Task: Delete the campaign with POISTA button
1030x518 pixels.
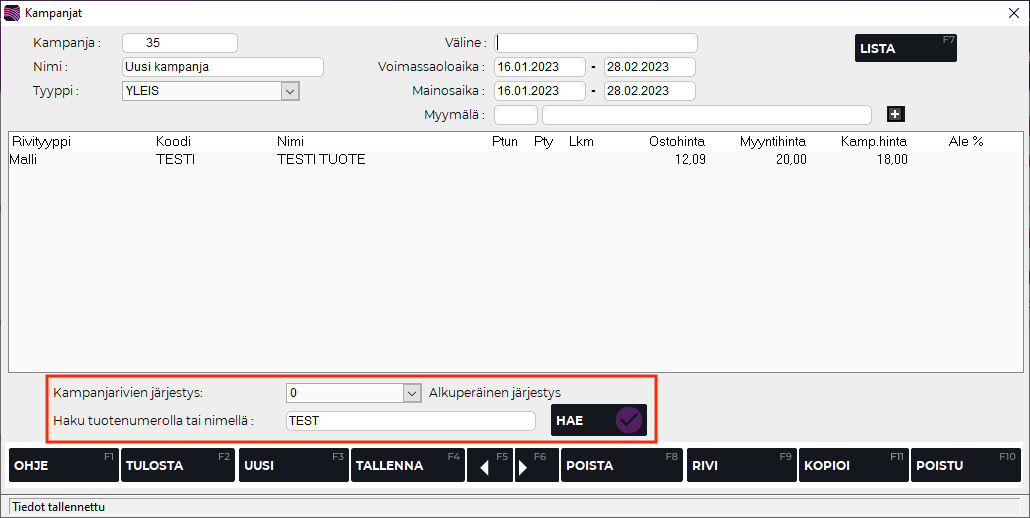Action: pyautogui.click(x=622, y=465)
